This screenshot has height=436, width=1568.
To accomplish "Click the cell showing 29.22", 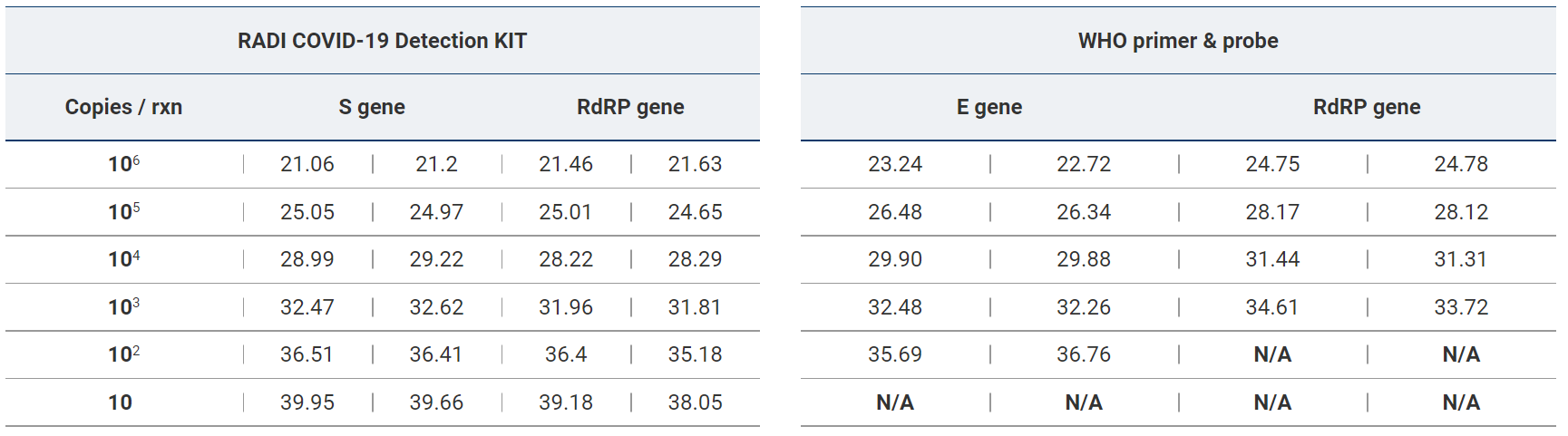I will [436, 259].
